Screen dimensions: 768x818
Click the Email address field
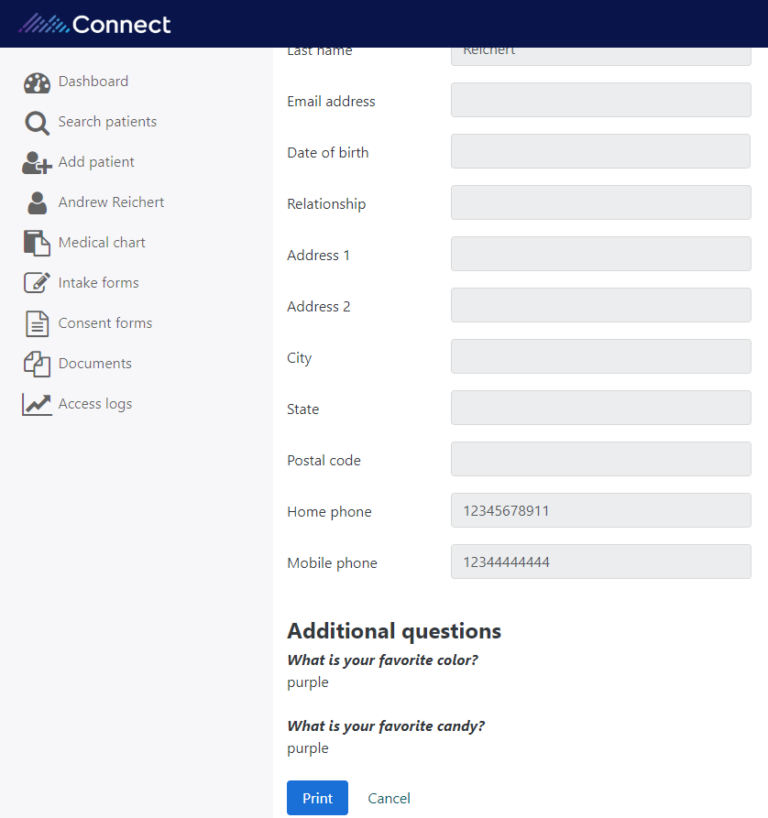pos(601,100)
